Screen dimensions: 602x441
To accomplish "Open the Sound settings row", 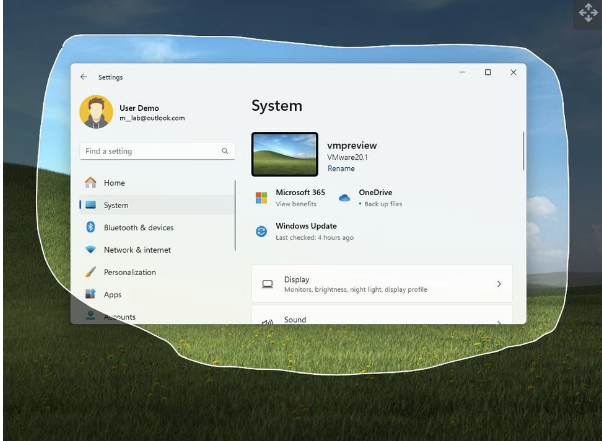I will [382, 315].
